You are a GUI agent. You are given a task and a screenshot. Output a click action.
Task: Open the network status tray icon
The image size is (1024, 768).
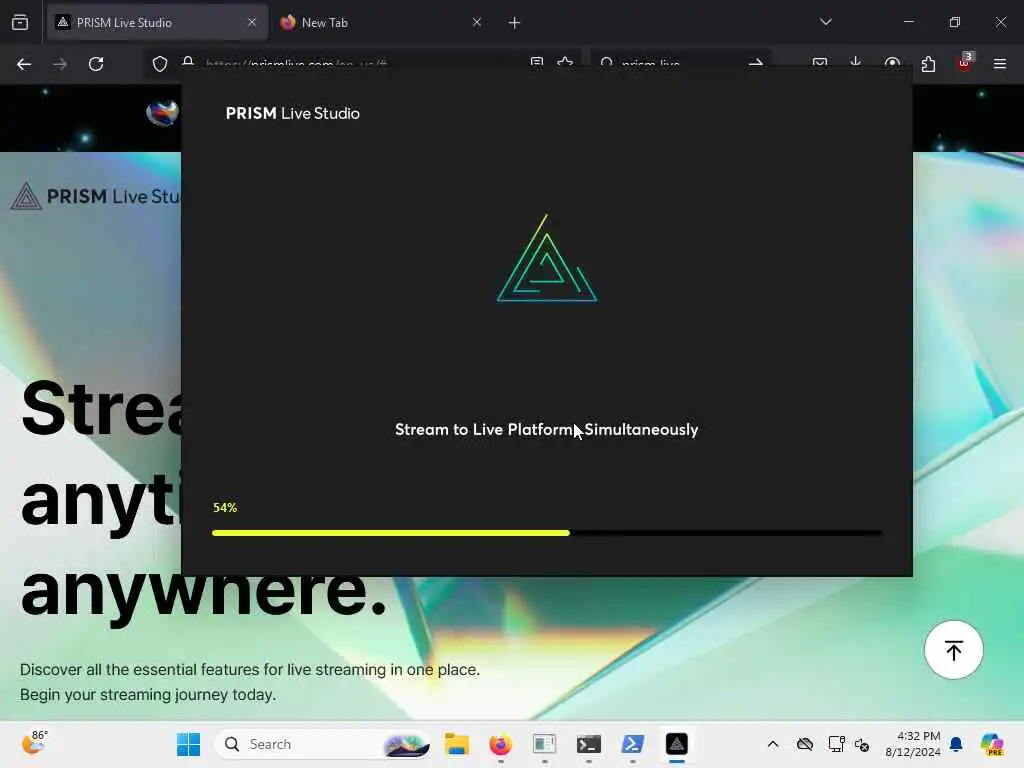click(836, 744)
